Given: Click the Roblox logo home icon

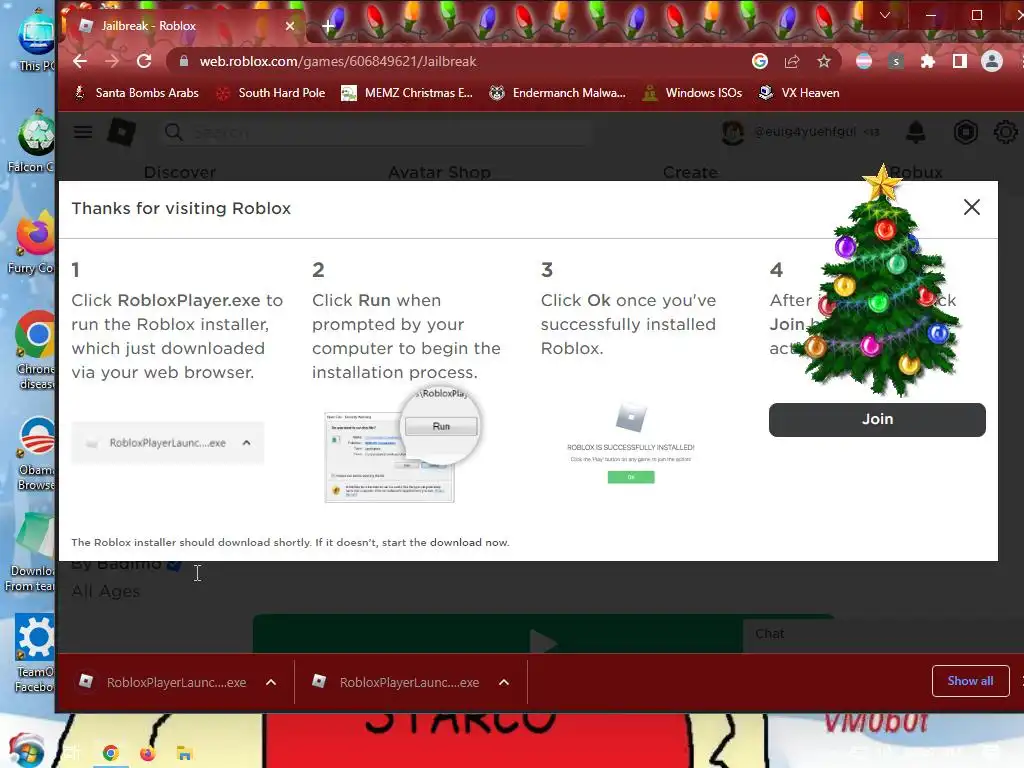Looking at the screenshot, I should [x=121, y=132].
